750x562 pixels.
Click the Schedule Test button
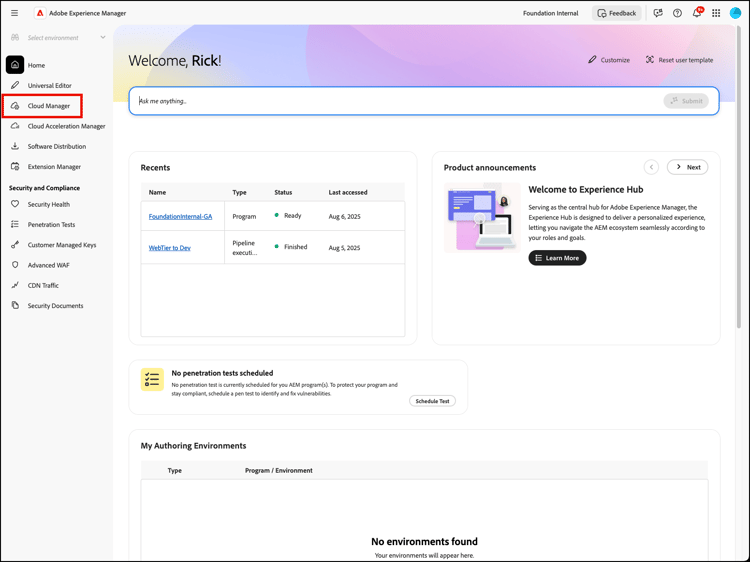click(x=432, y=401)
